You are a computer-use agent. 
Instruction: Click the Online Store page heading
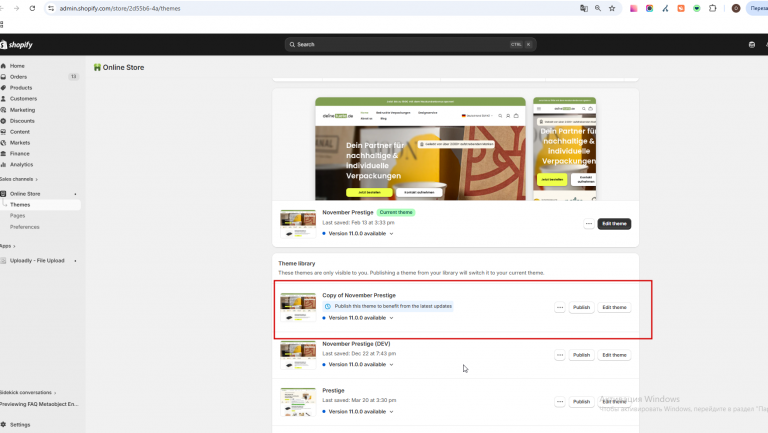123,68
